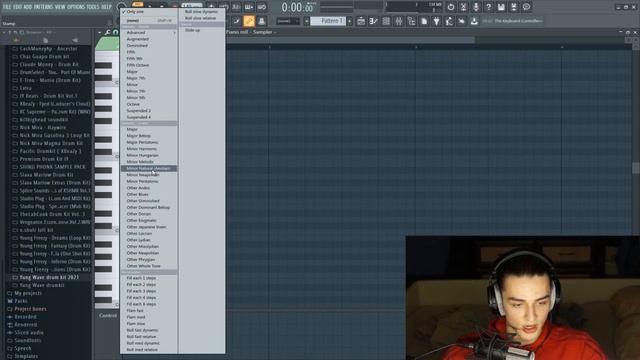Select (none) in the stamp menu
The image size is (640, 360).
(x=149, y=20)
